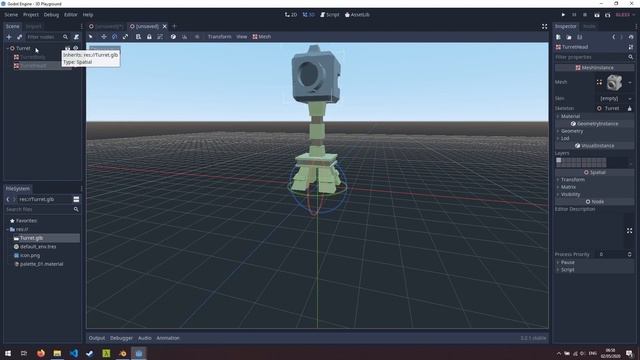
Task: Attach a script to the selected node
Action: (x=76, y=37)
